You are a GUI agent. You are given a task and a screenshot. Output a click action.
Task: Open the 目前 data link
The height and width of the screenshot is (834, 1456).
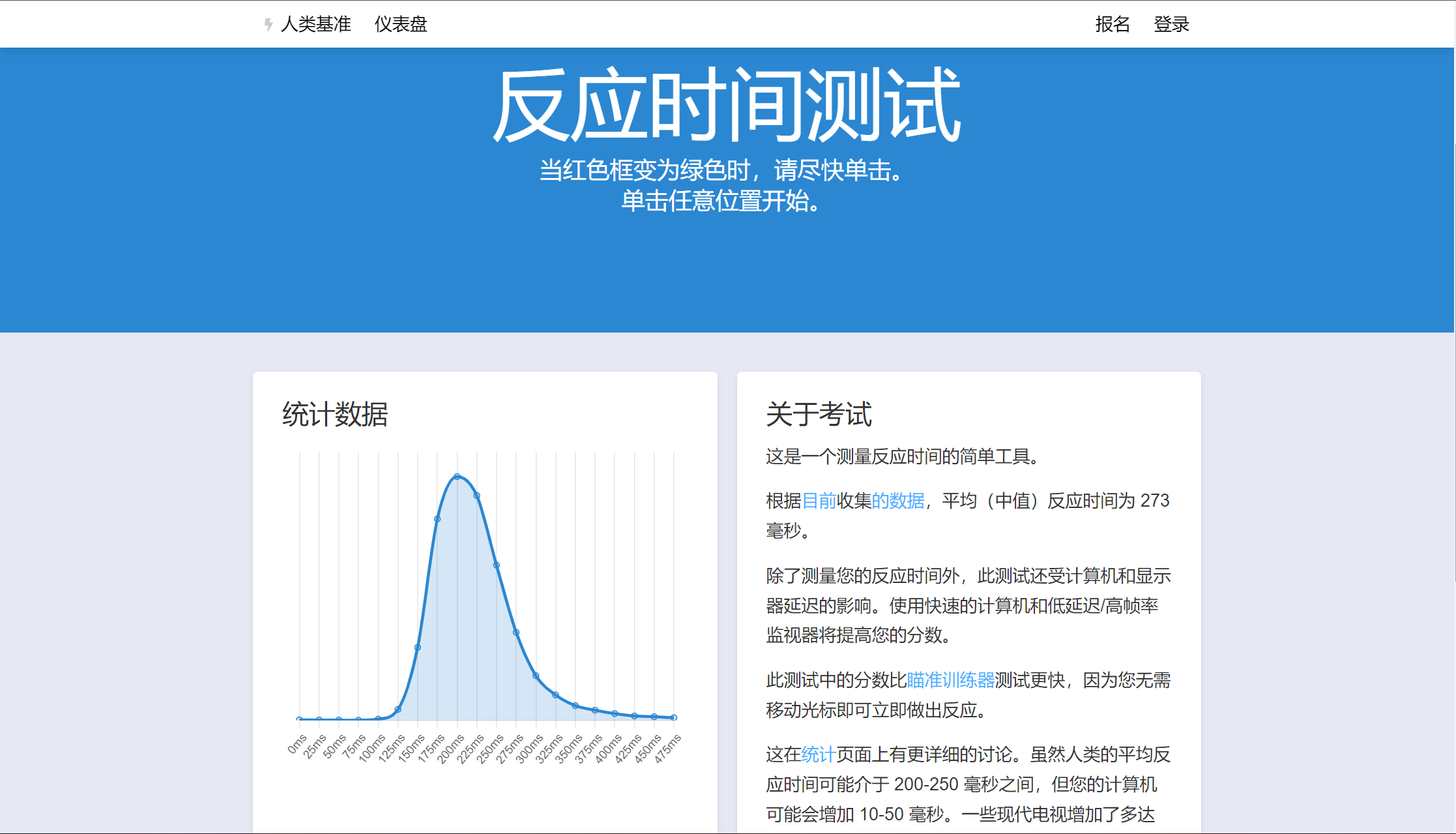[x=821, y=501]
